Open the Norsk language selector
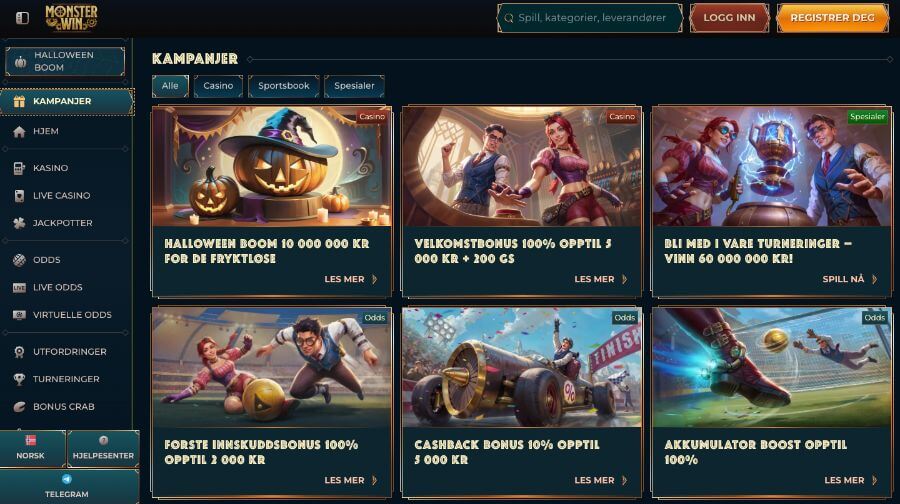 pos(31,448)
